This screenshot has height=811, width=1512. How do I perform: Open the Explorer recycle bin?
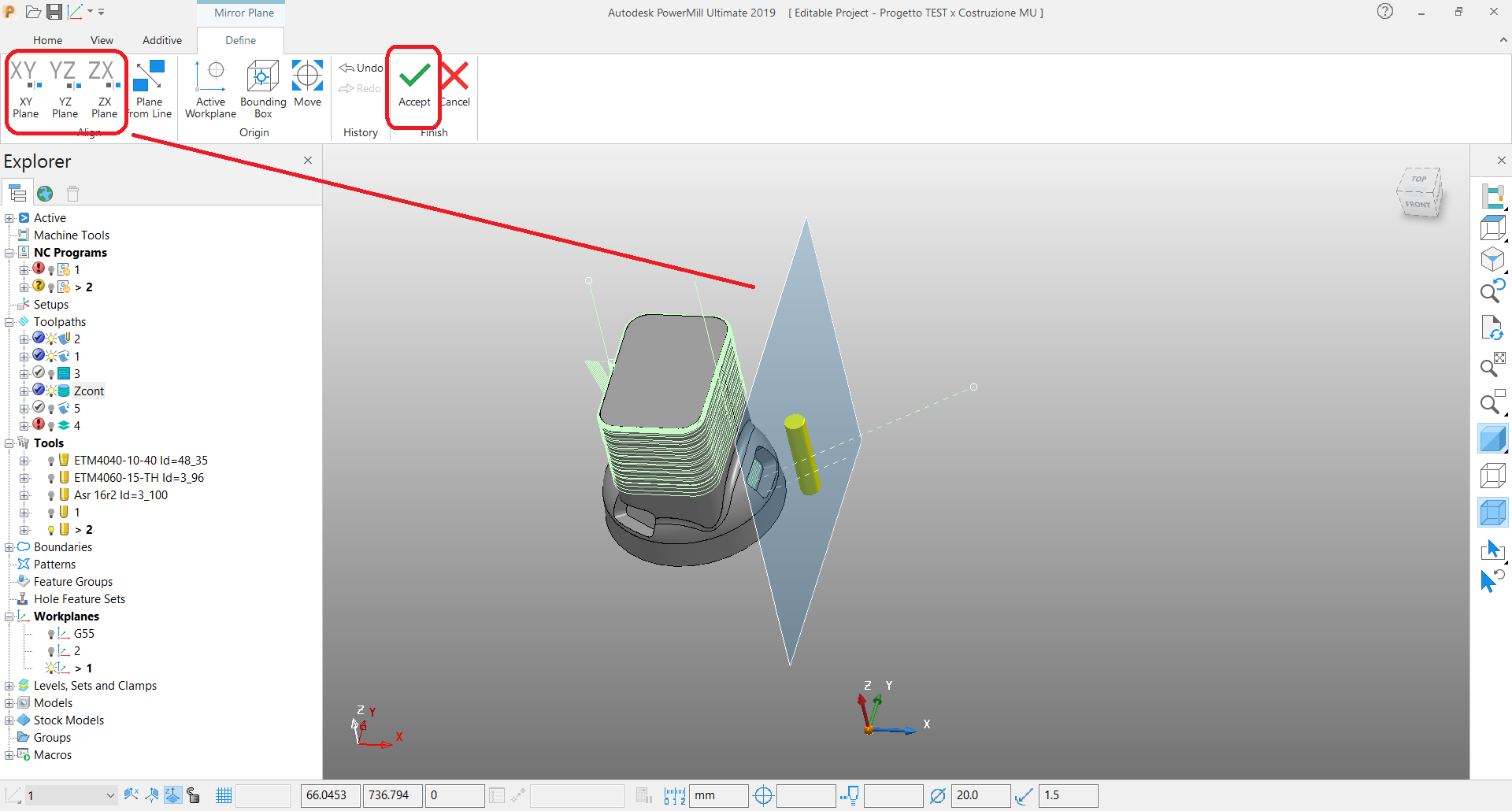[x=72, y=193]
